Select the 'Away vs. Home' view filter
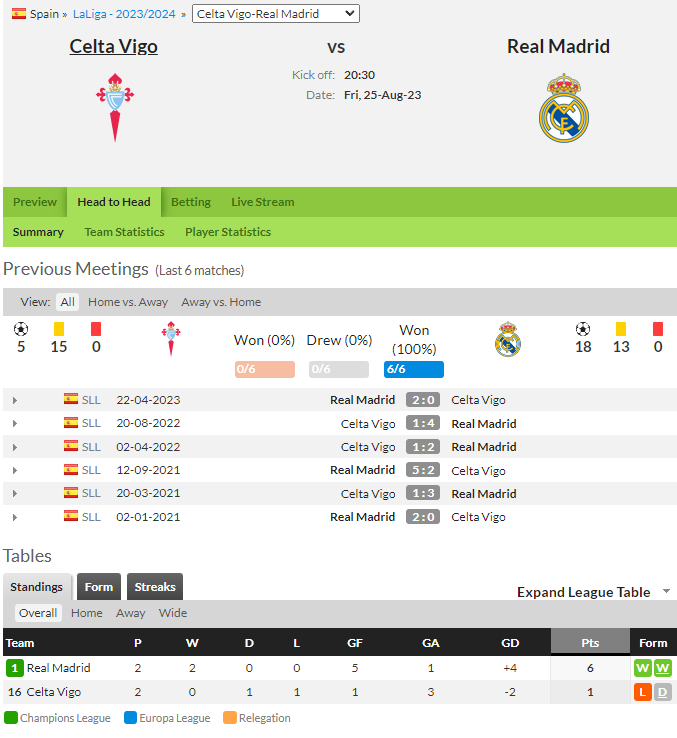 pos(221,302)
